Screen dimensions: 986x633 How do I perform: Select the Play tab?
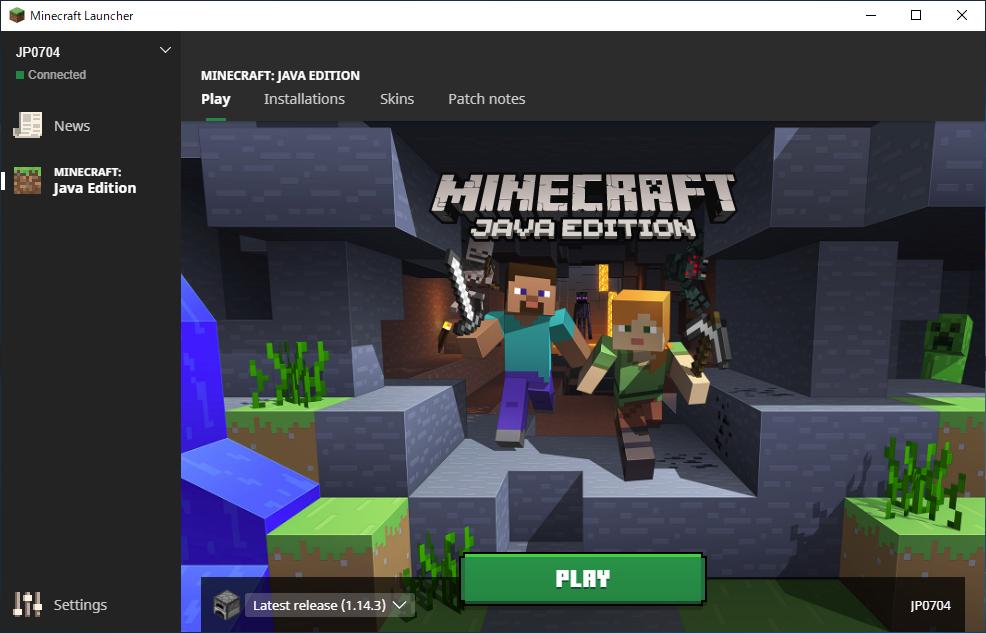(216, 99)
